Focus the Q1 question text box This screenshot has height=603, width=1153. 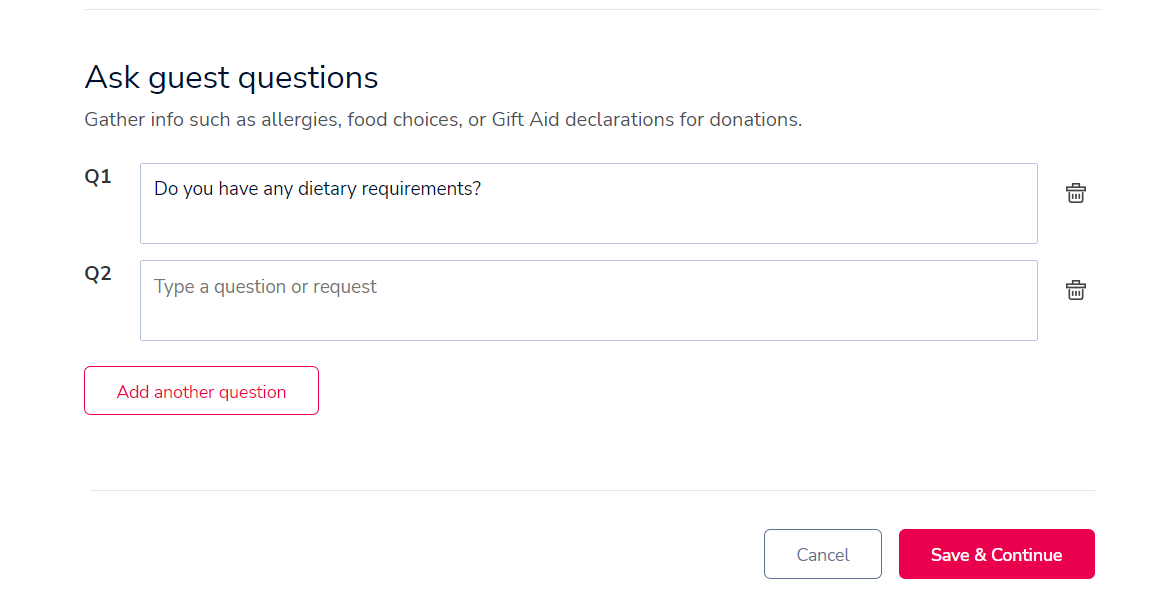pyautogui.click(x=588, y=204)
